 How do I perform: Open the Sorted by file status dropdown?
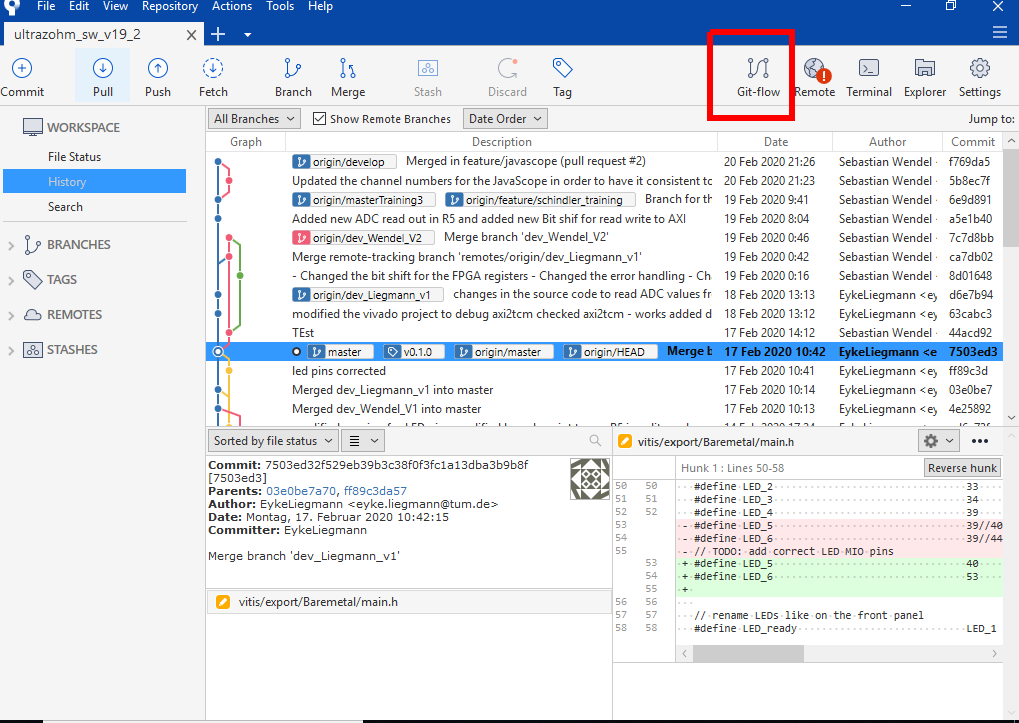[x=272, y=441]
